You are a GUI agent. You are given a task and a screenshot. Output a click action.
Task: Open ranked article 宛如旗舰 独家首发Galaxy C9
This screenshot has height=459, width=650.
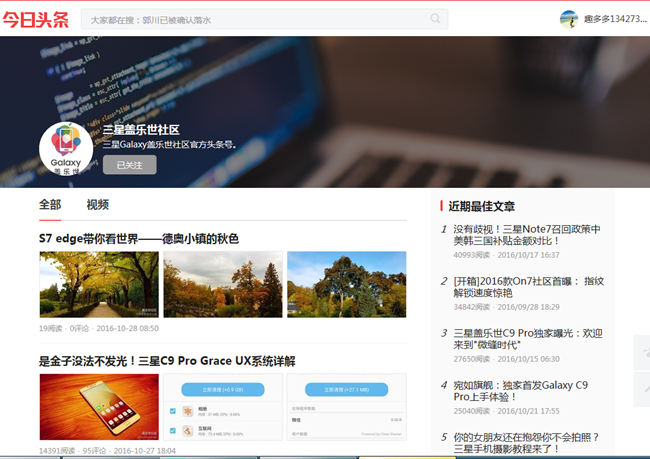coord(521,391)
